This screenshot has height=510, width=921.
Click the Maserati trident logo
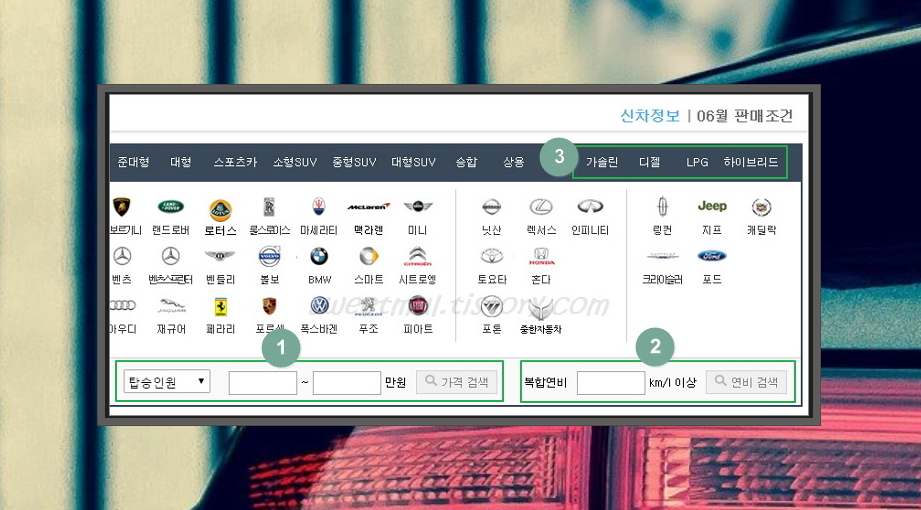[x=318, y=206]
